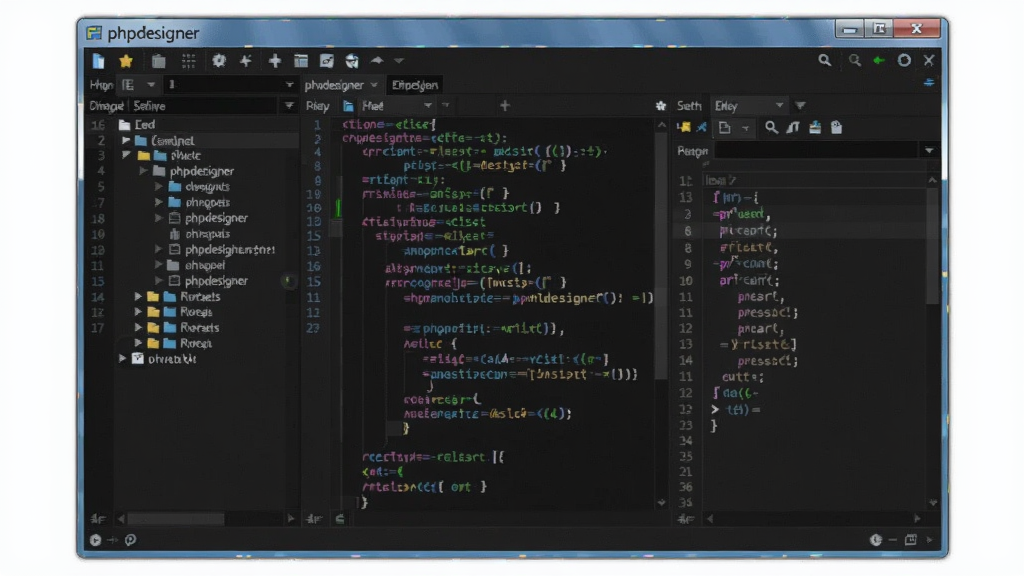Click the editor vertical scrollbar down arrow
This screenshot has height=576, width=1024.
click(661, 502)
